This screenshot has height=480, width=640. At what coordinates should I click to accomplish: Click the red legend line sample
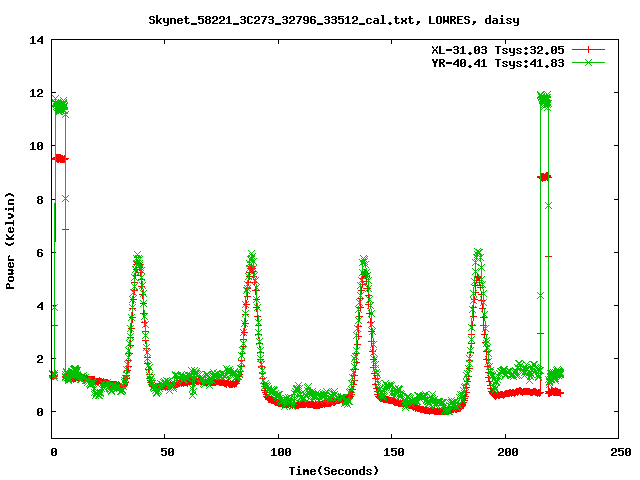click(x=588, y=50)
